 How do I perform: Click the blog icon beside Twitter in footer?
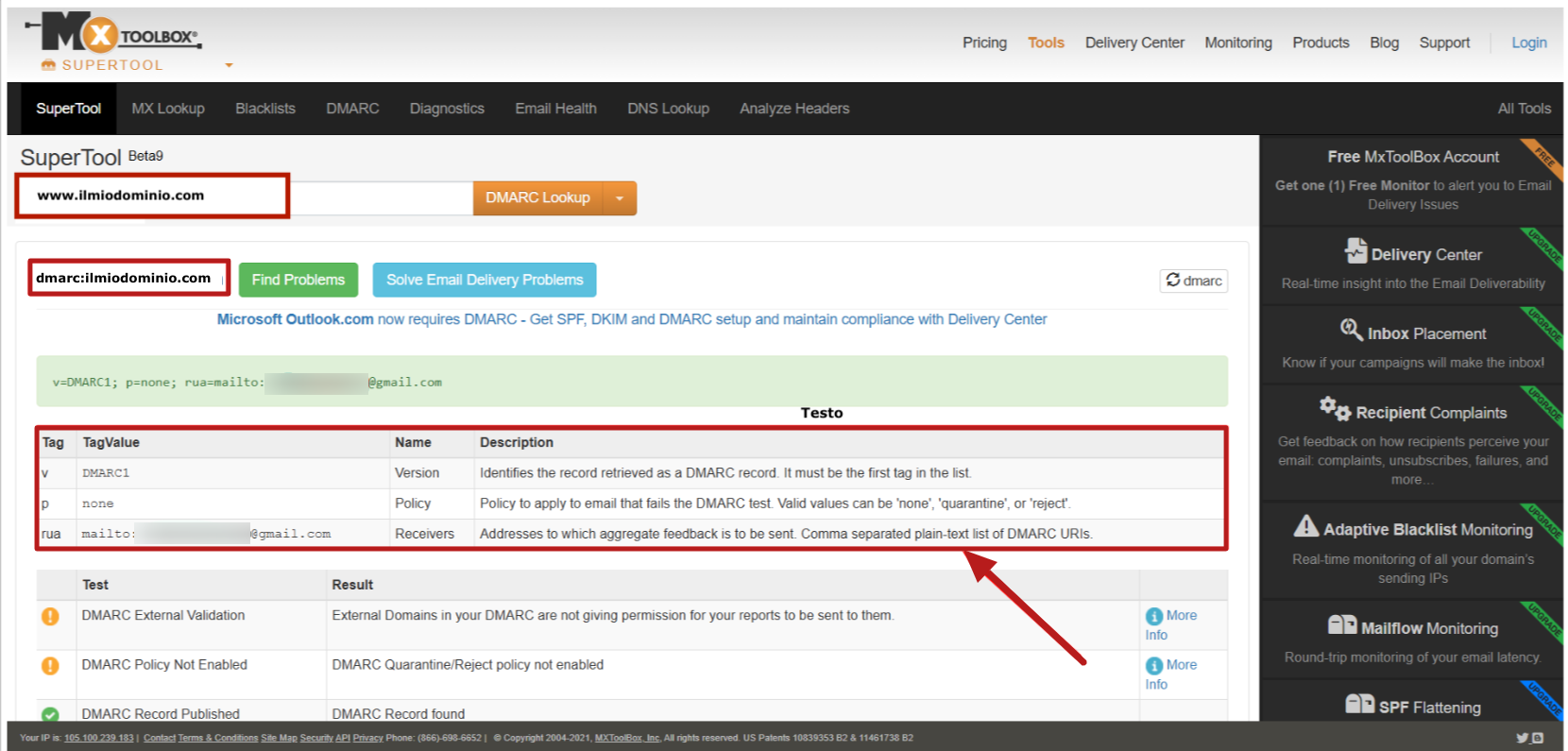(x=1538, y=738)
